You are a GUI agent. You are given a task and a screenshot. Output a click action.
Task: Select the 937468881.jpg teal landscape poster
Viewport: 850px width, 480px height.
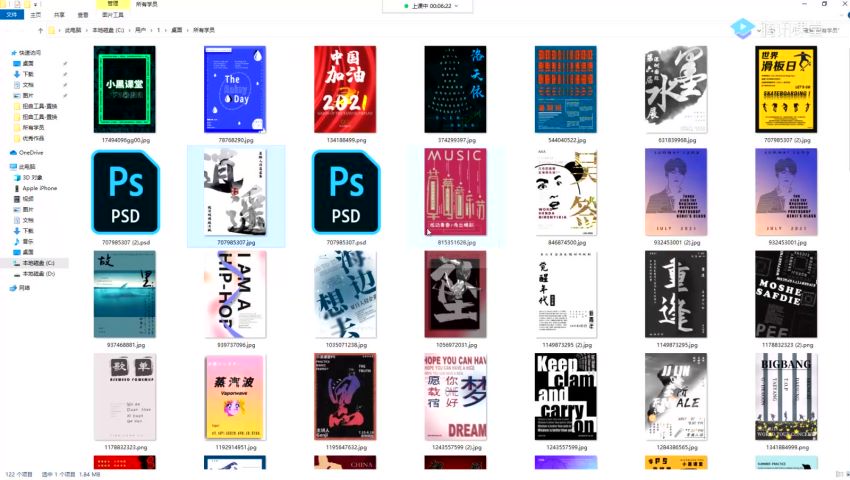[x=125, y=295]
